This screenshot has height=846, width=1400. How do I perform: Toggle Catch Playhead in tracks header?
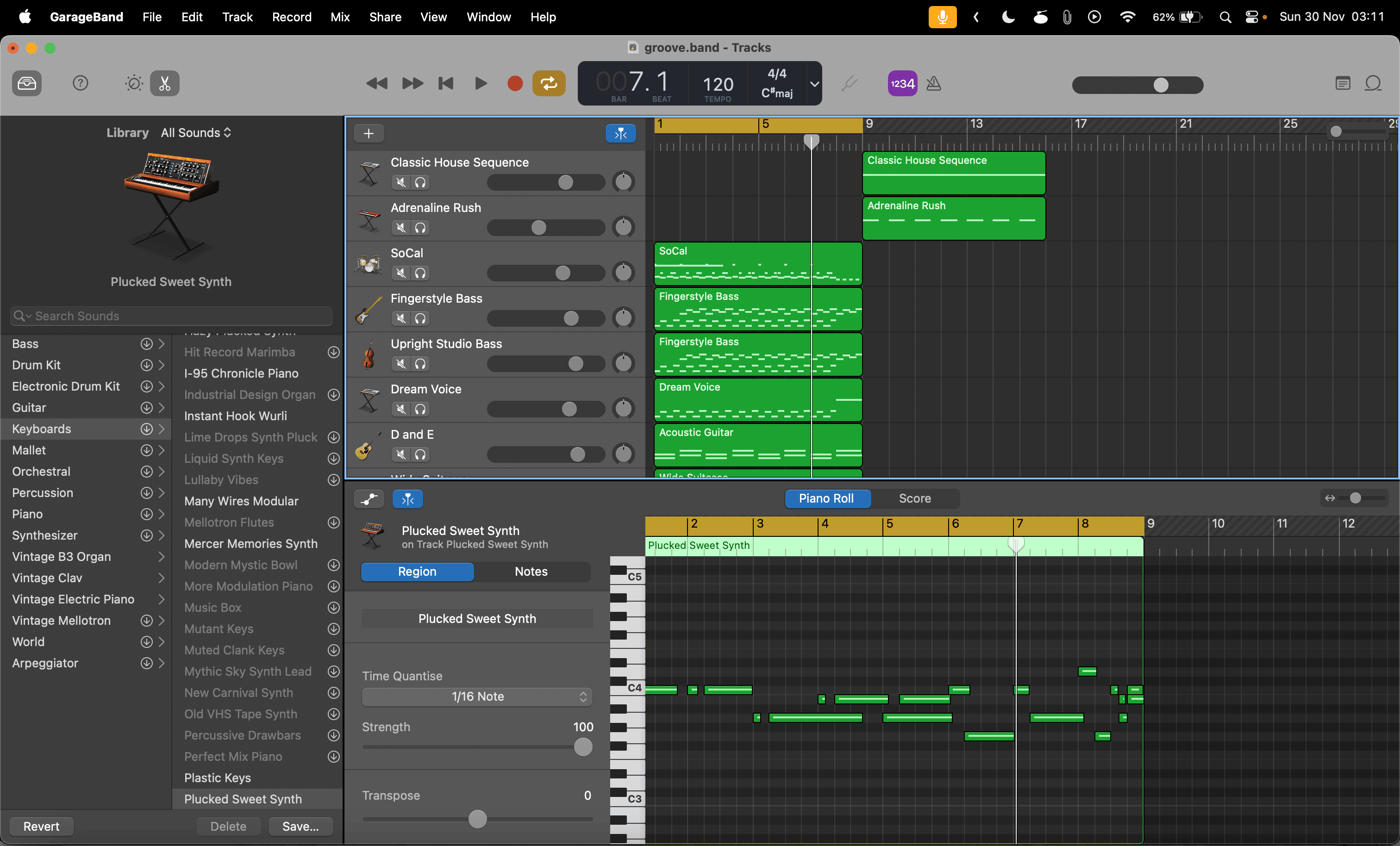620,134
